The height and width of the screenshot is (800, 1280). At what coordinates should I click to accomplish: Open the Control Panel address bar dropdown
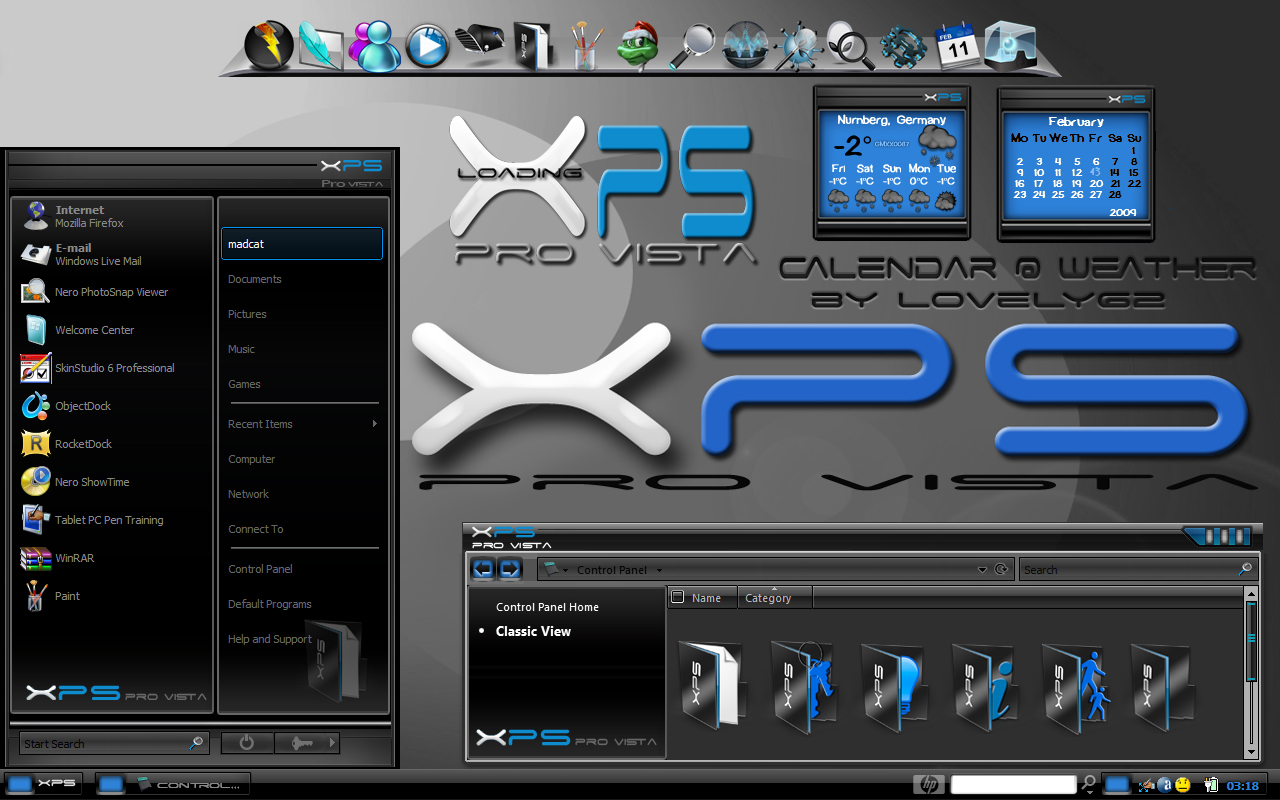pos(981,569)
